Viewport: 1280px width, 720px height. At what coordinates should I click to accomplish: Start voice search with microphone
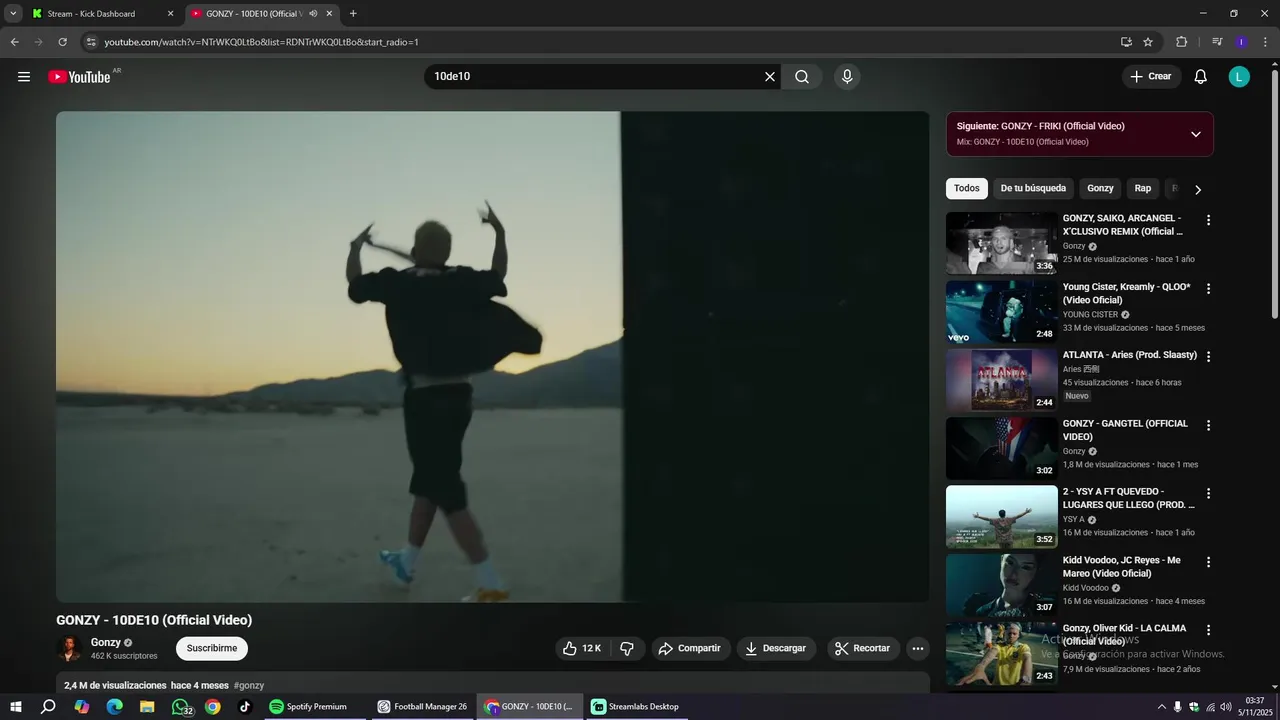(847, 77)
